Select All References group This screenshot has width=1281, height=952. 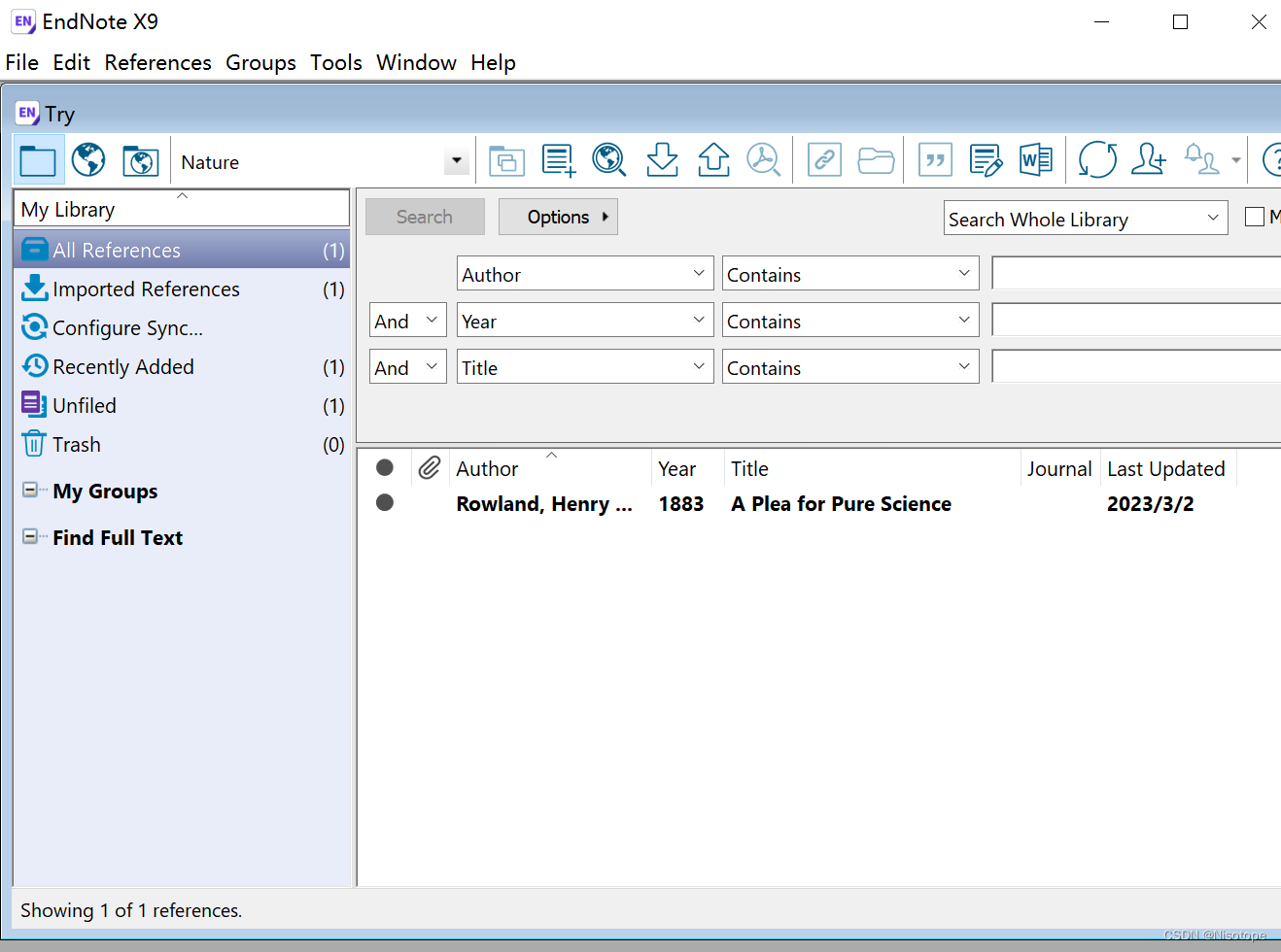[x=182, y=250]
